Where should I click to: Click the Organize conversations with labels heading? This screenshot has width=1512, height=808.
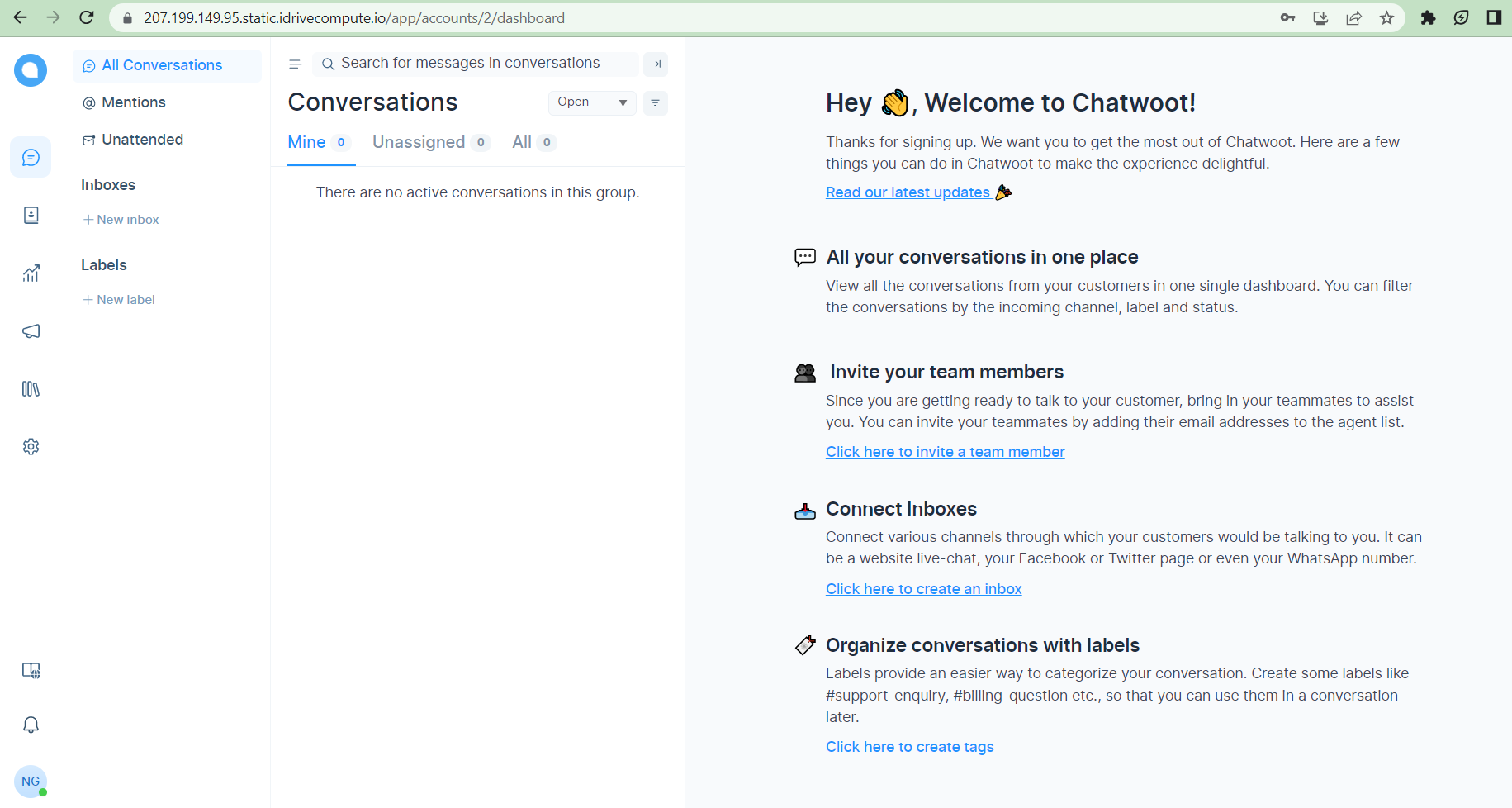(983, 645)
